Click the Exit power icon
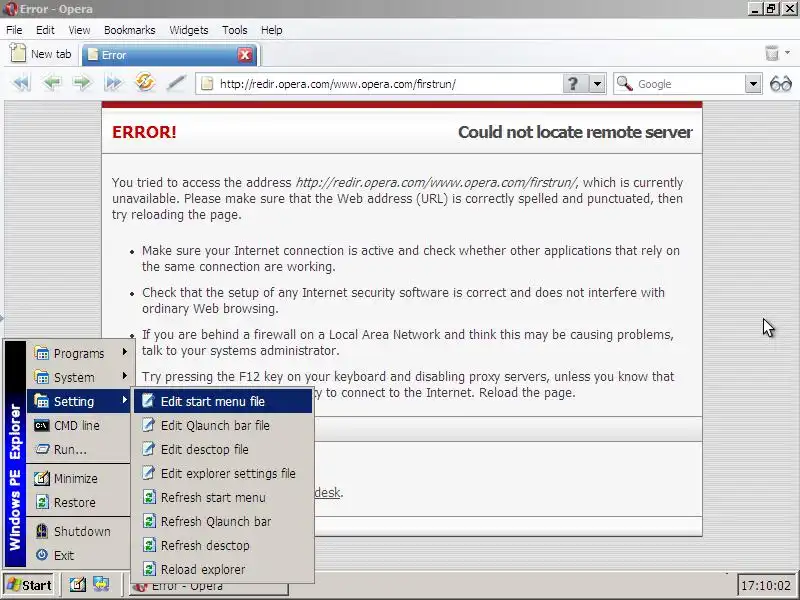Viewport: 800px width, 600px height. [42, 555]
